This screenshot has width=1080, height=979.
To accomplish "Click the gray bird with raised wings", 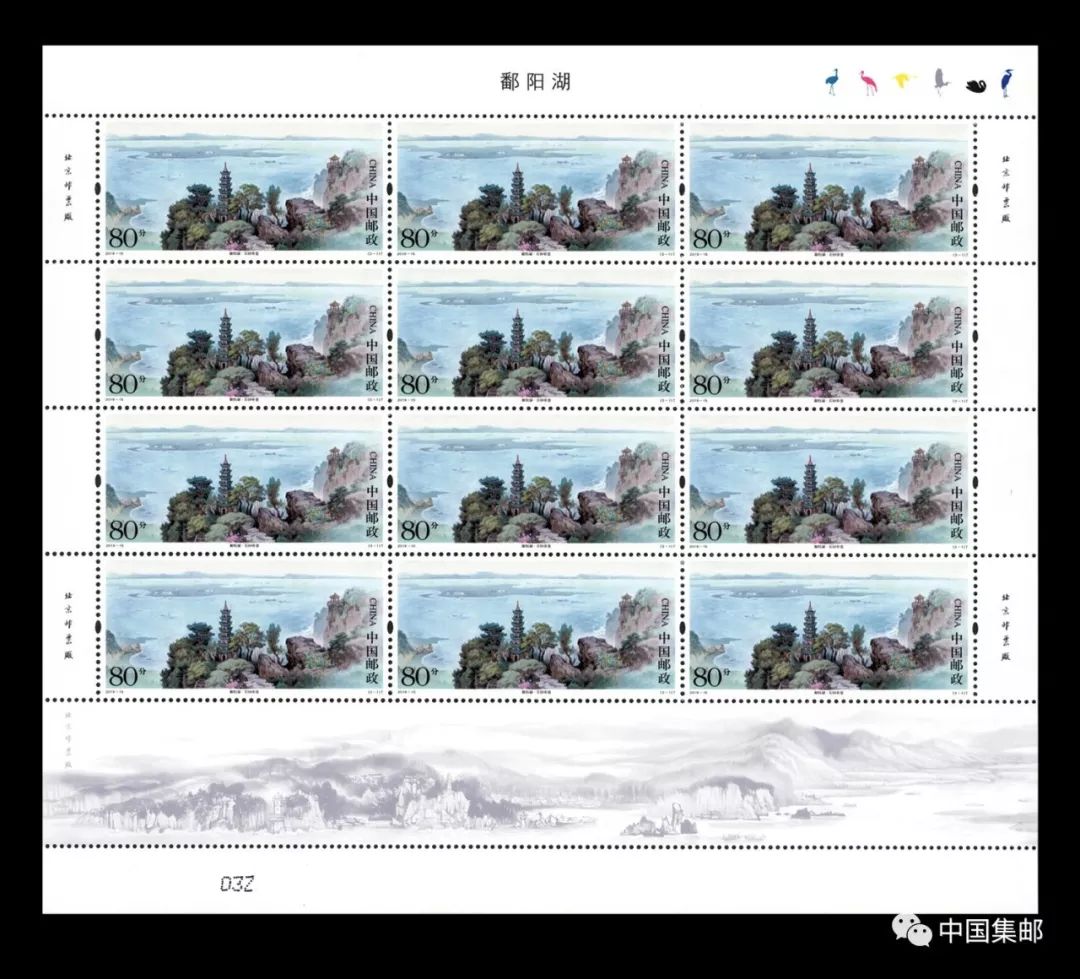I will tap(940, 81).
